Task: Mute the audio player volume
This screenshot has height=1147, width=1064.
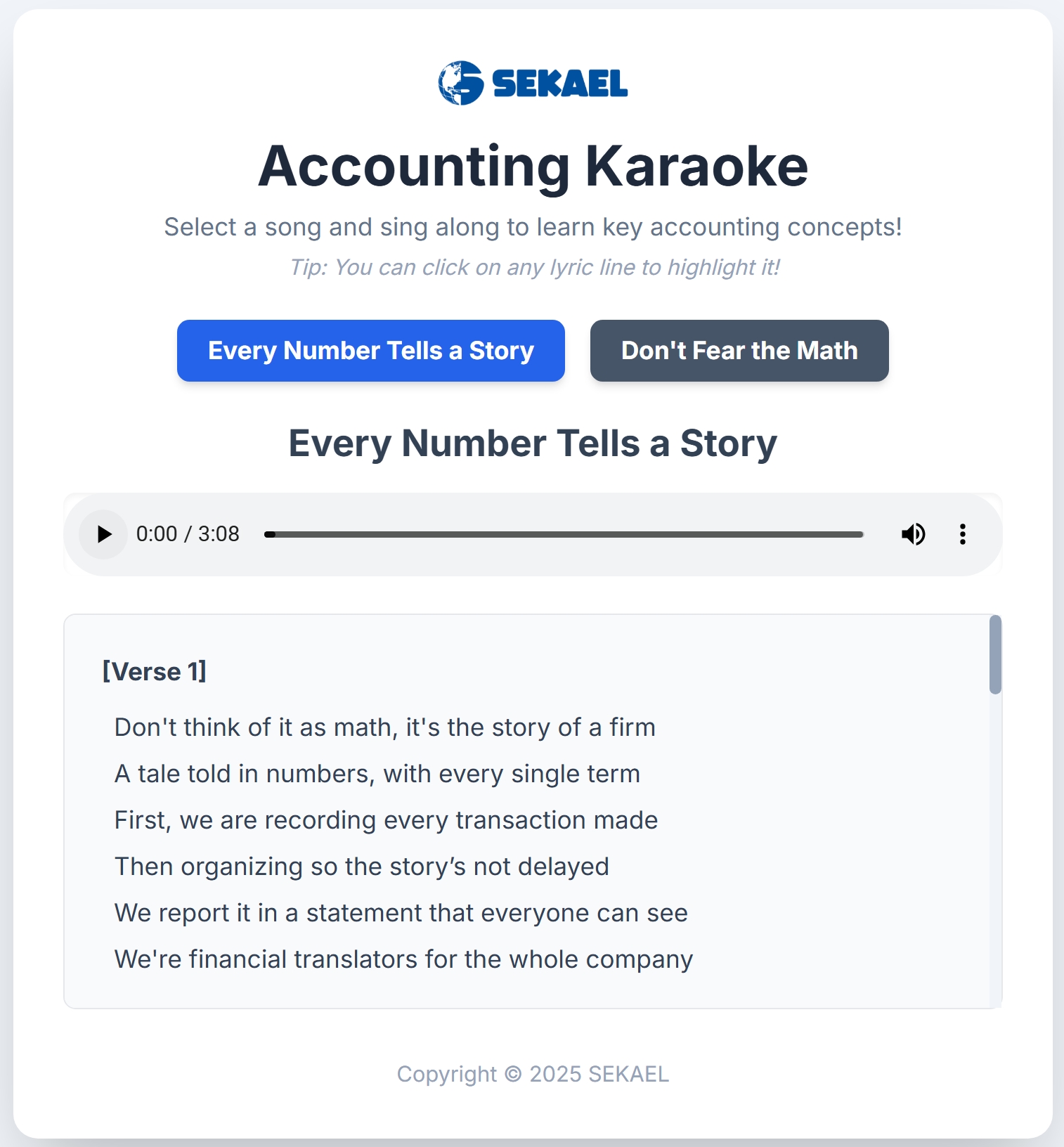Action: tap(913, 534)
